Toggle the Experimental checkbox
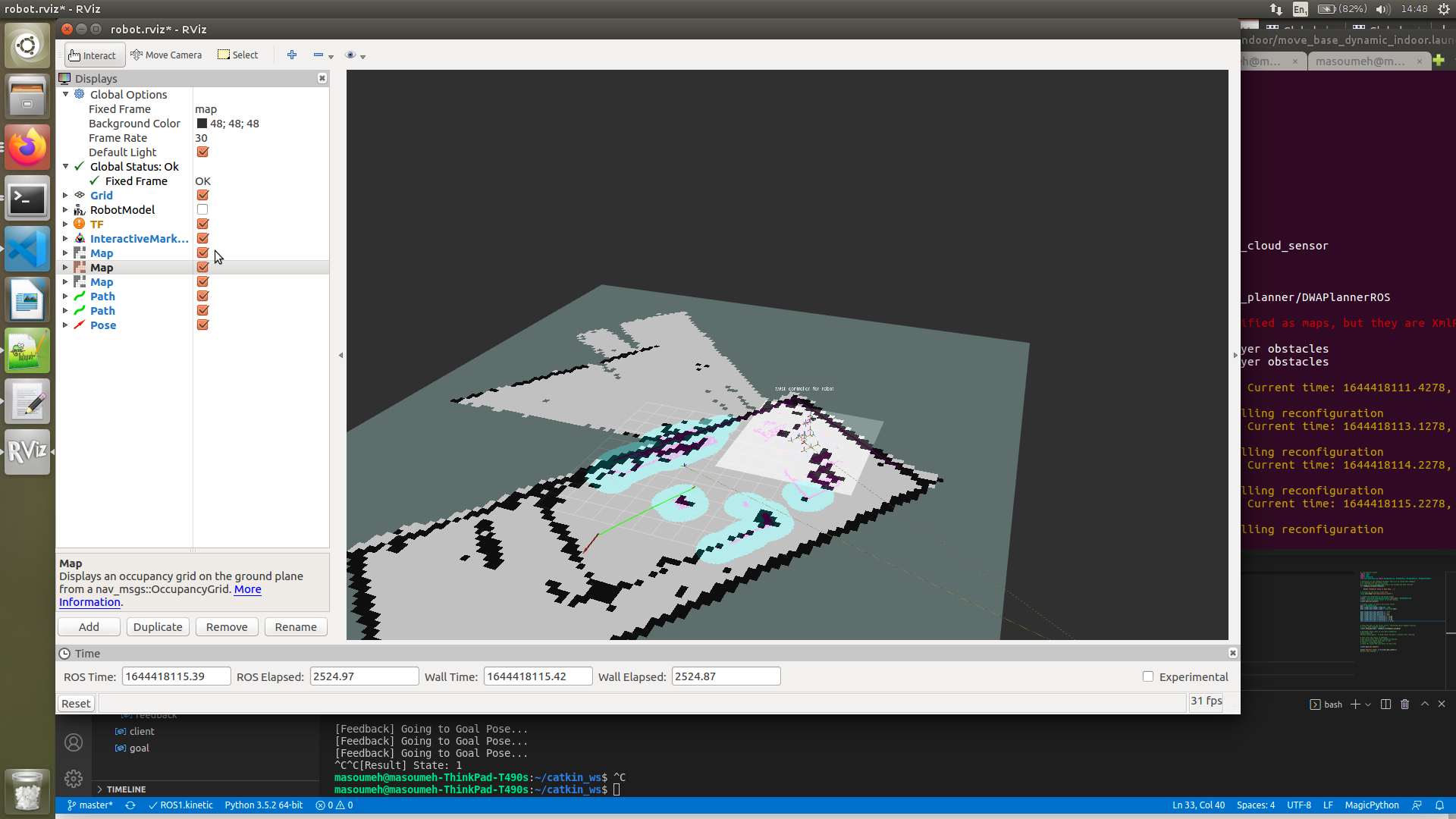The width and height of the screenshot is (1456, 819). point(1148,676)
